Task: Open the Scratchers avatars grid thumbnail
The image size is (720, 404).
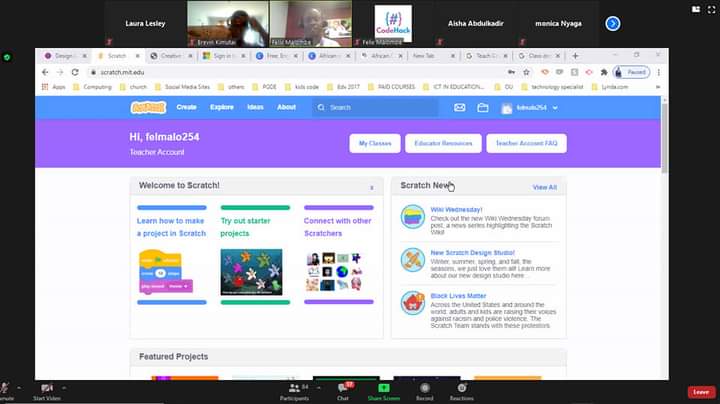Action: click(x=334, y=272)
